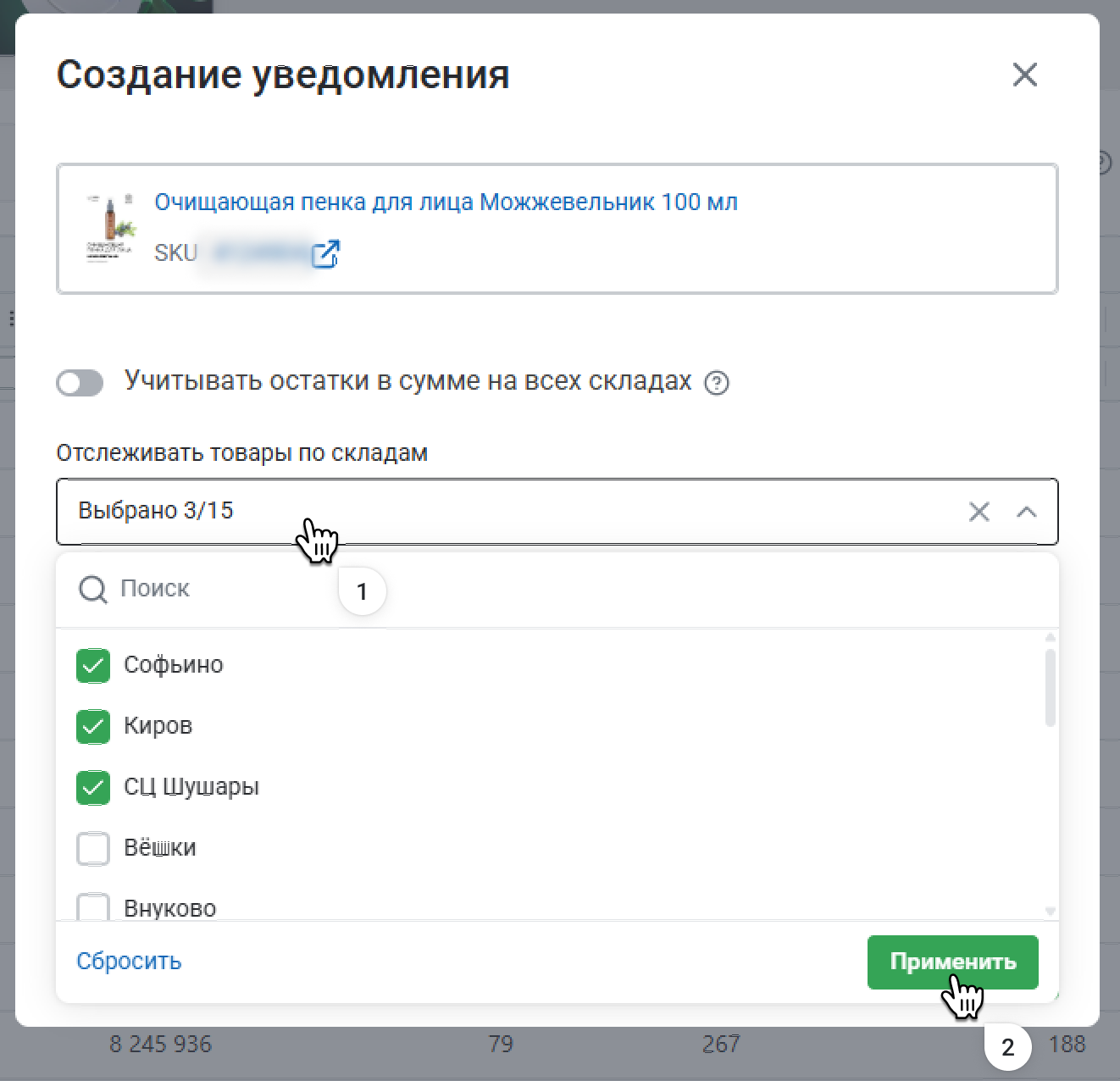The width and height of the screenshot is (1120, 1081).
Task: Click the Сбросить reset link
Action: point(129,962)
